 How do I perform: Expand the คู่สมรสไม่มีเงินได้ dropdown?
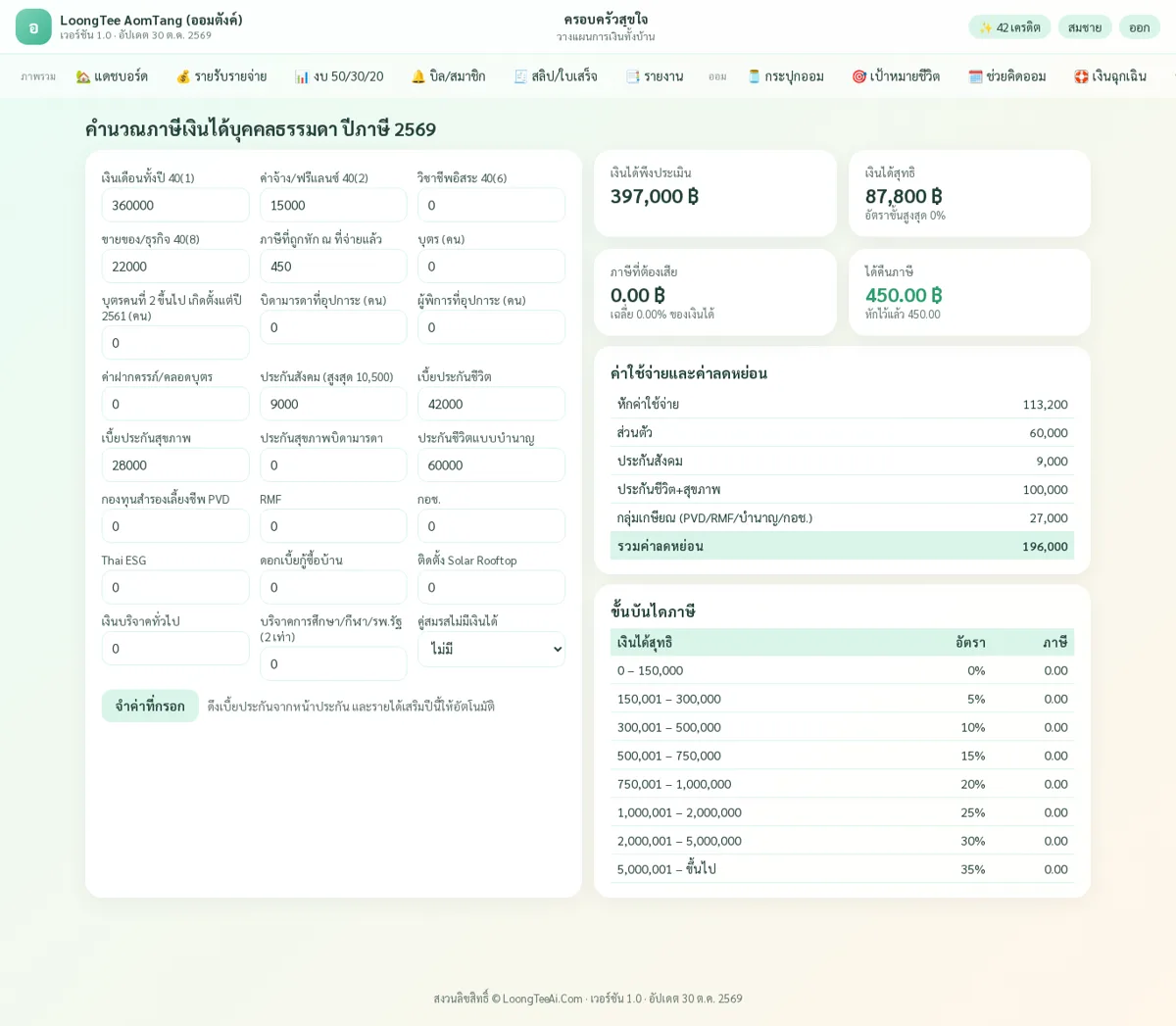[x=491, y=649]
